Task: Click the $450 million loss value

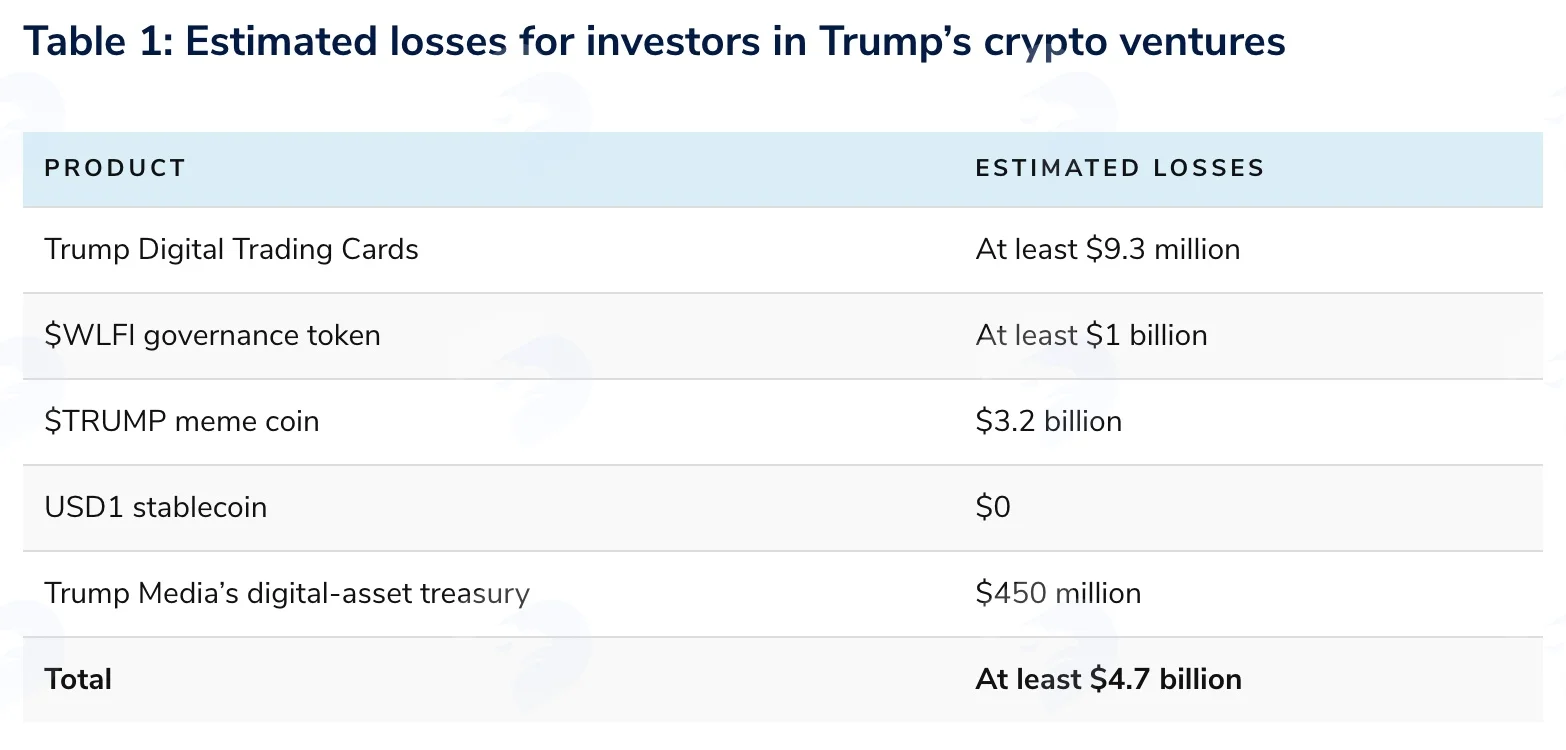Action: [x=1058, y=593]
